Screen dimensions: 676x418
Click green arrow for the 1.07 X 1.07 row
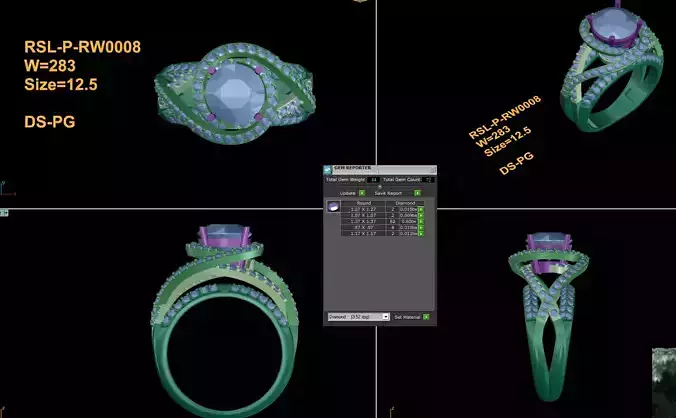pyautogui.click(x=421, y=215)
